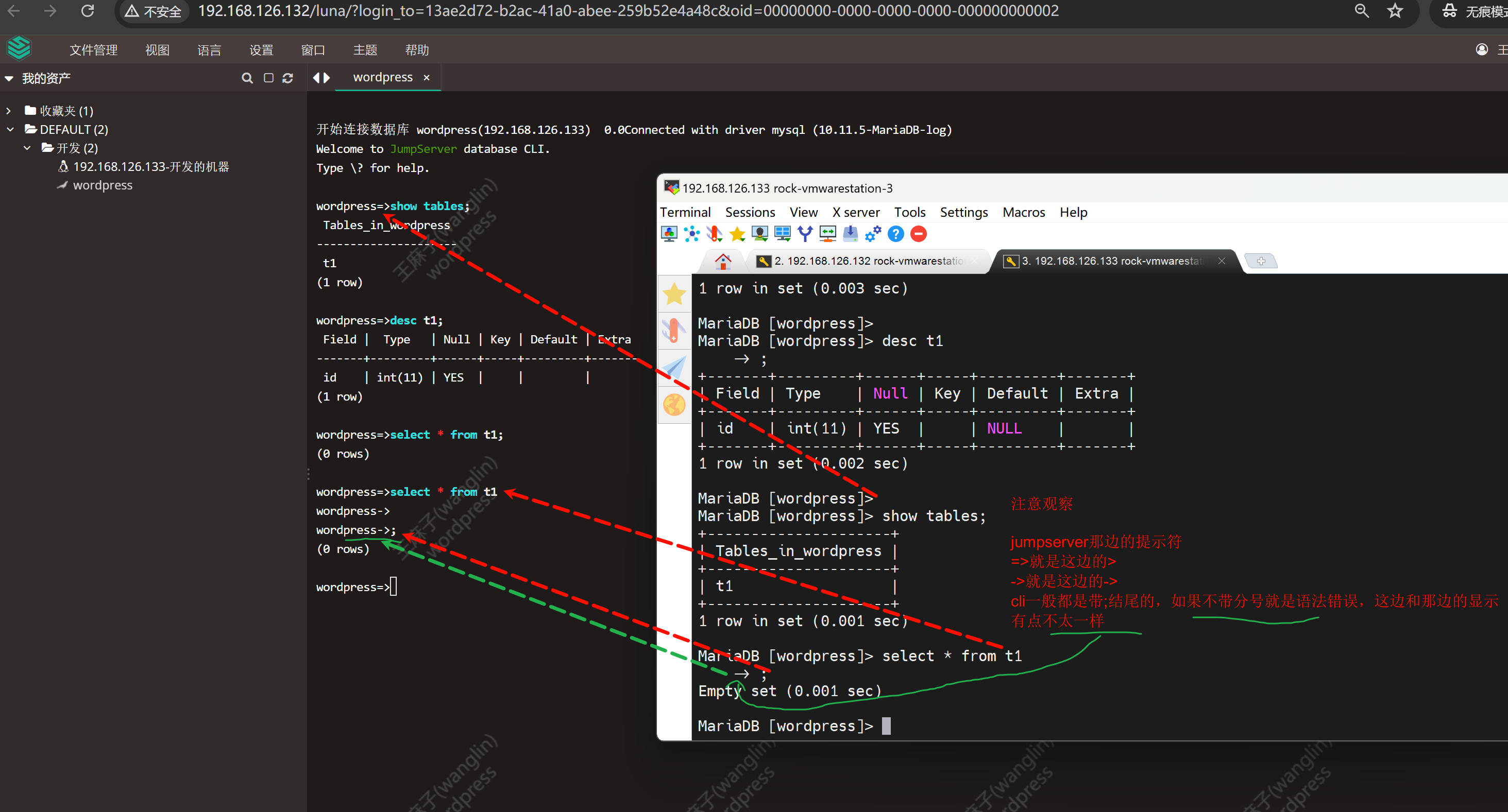Image resolution: width=1508 pixels, height=812 pixels.
Task: Click the red Exit icon in MobaXterm
Action: coord(919,234)
